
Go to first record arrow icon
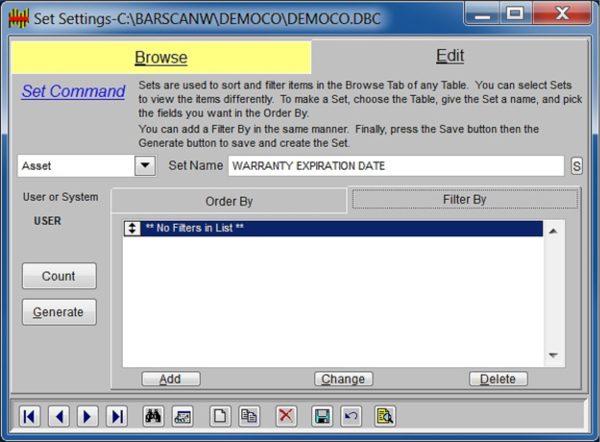(29, 416)
